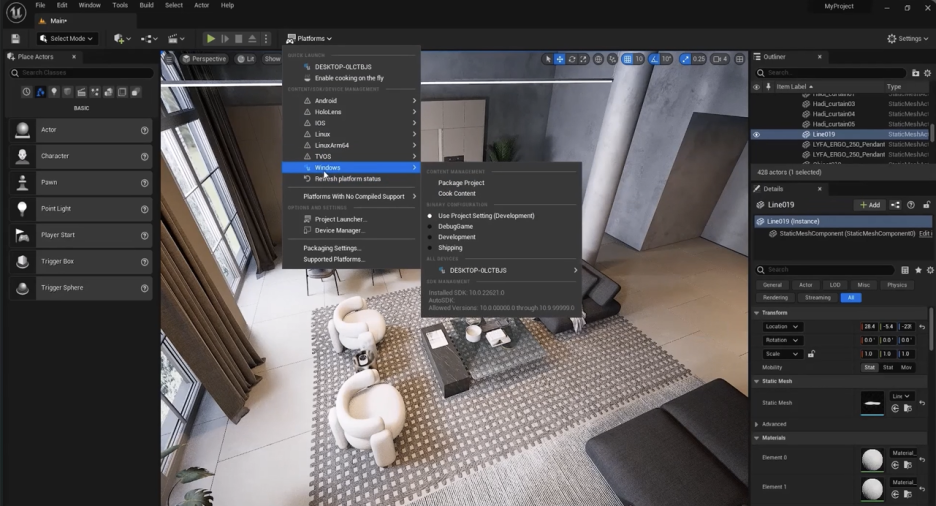Click the Add component button

[870, 205]
